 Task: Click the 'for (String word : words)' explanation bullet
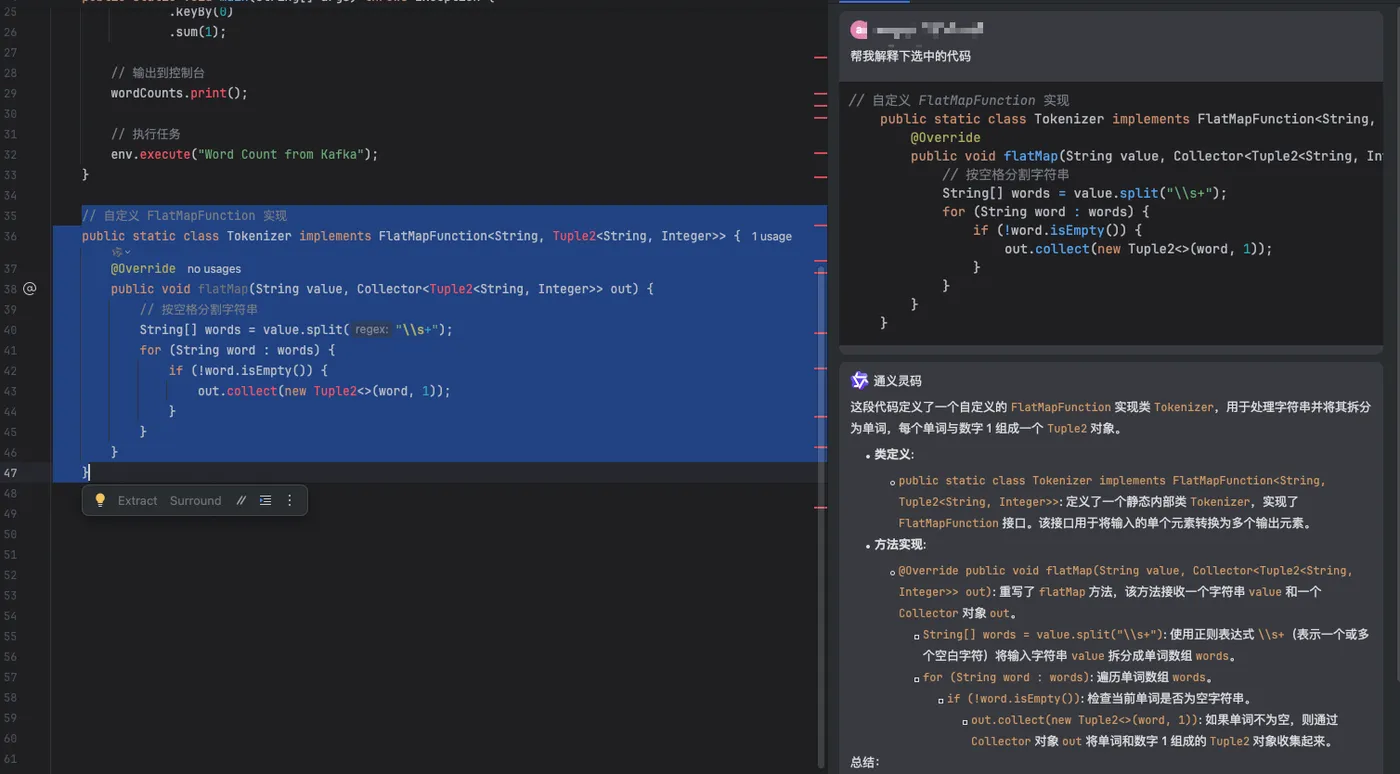(1067, 678)
